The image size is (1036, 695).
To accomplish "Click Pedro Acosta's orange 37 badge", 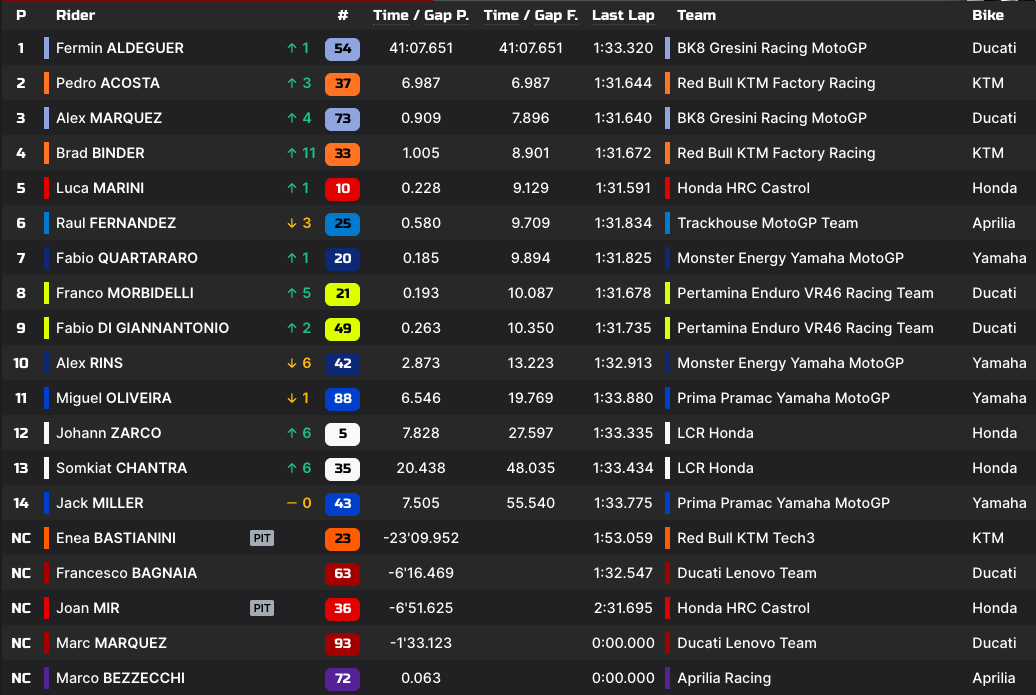I will [x=342, y=83].
